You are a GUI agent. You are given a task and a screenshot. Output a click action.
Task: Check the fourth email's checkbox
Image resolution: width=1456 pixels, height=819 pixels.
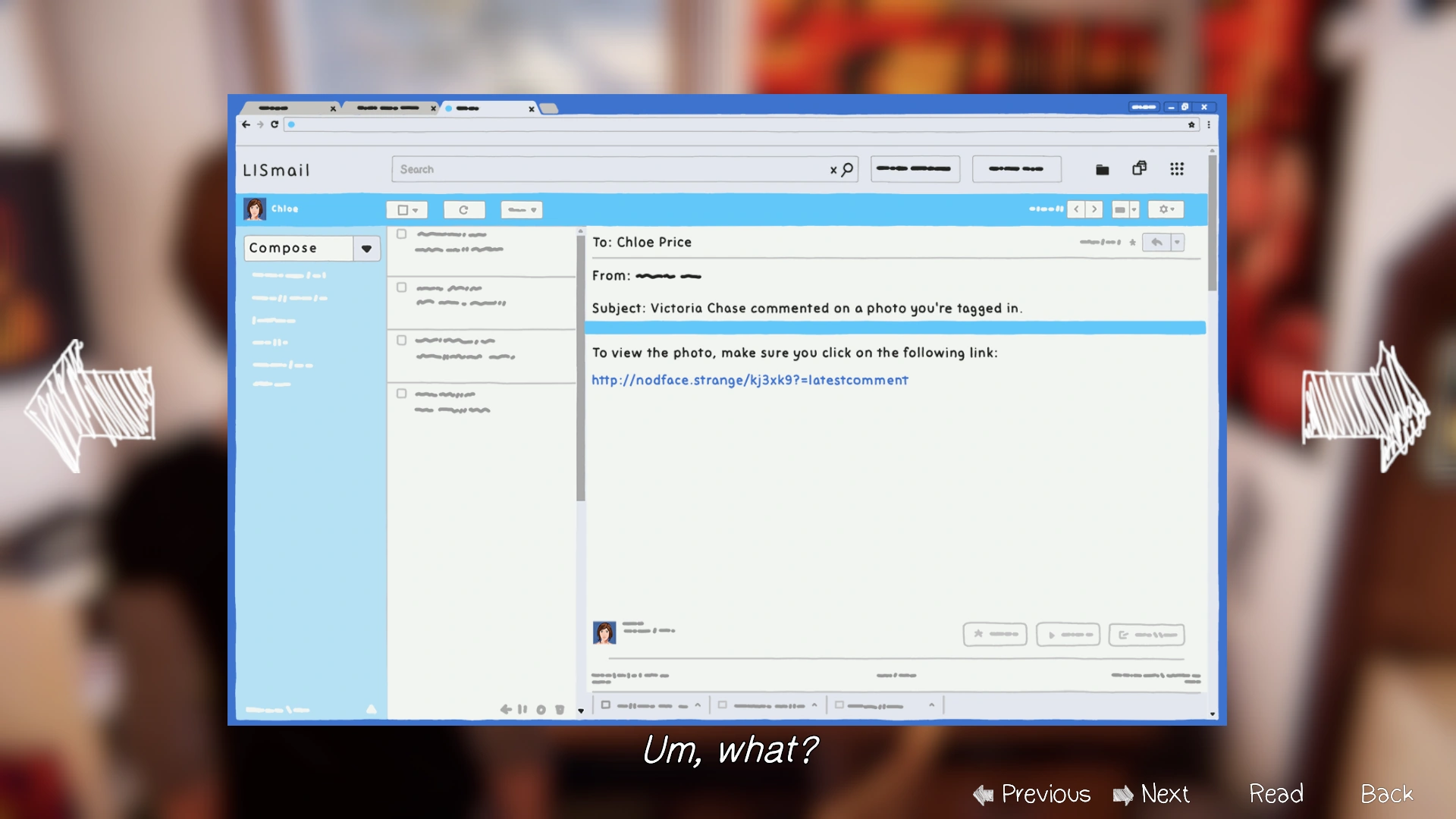click(401, 394)
